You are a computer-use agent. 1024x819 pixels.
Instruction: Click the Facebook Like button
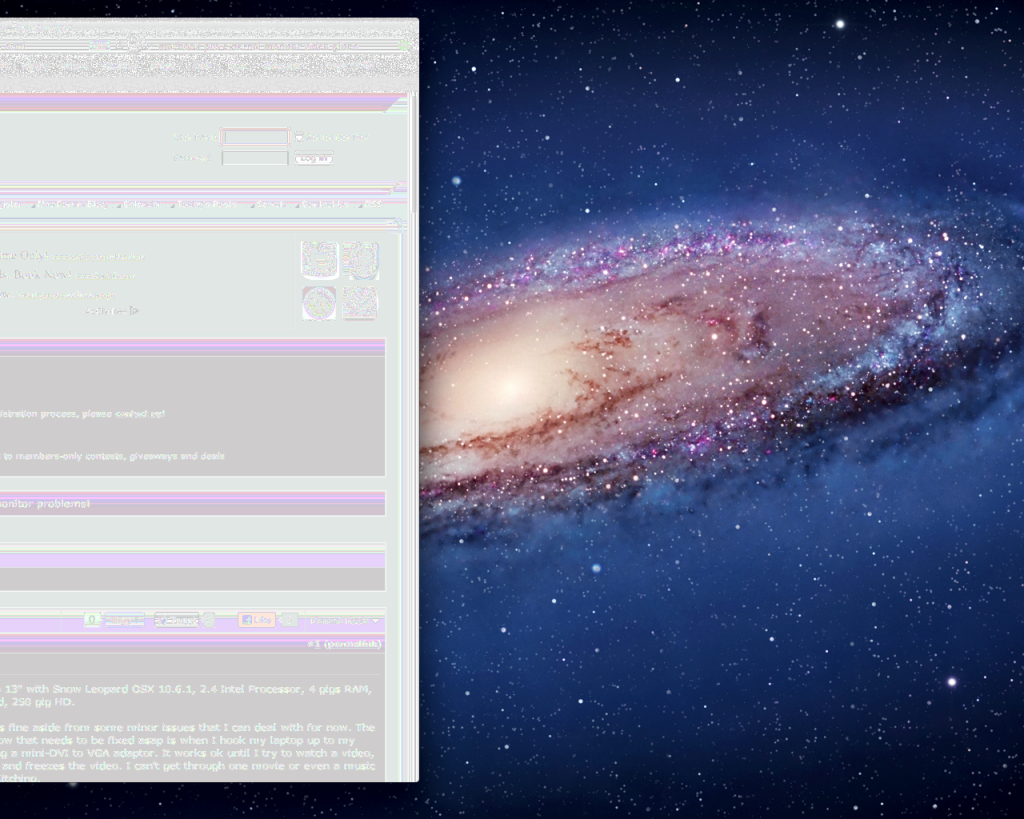tap(257, 620)
